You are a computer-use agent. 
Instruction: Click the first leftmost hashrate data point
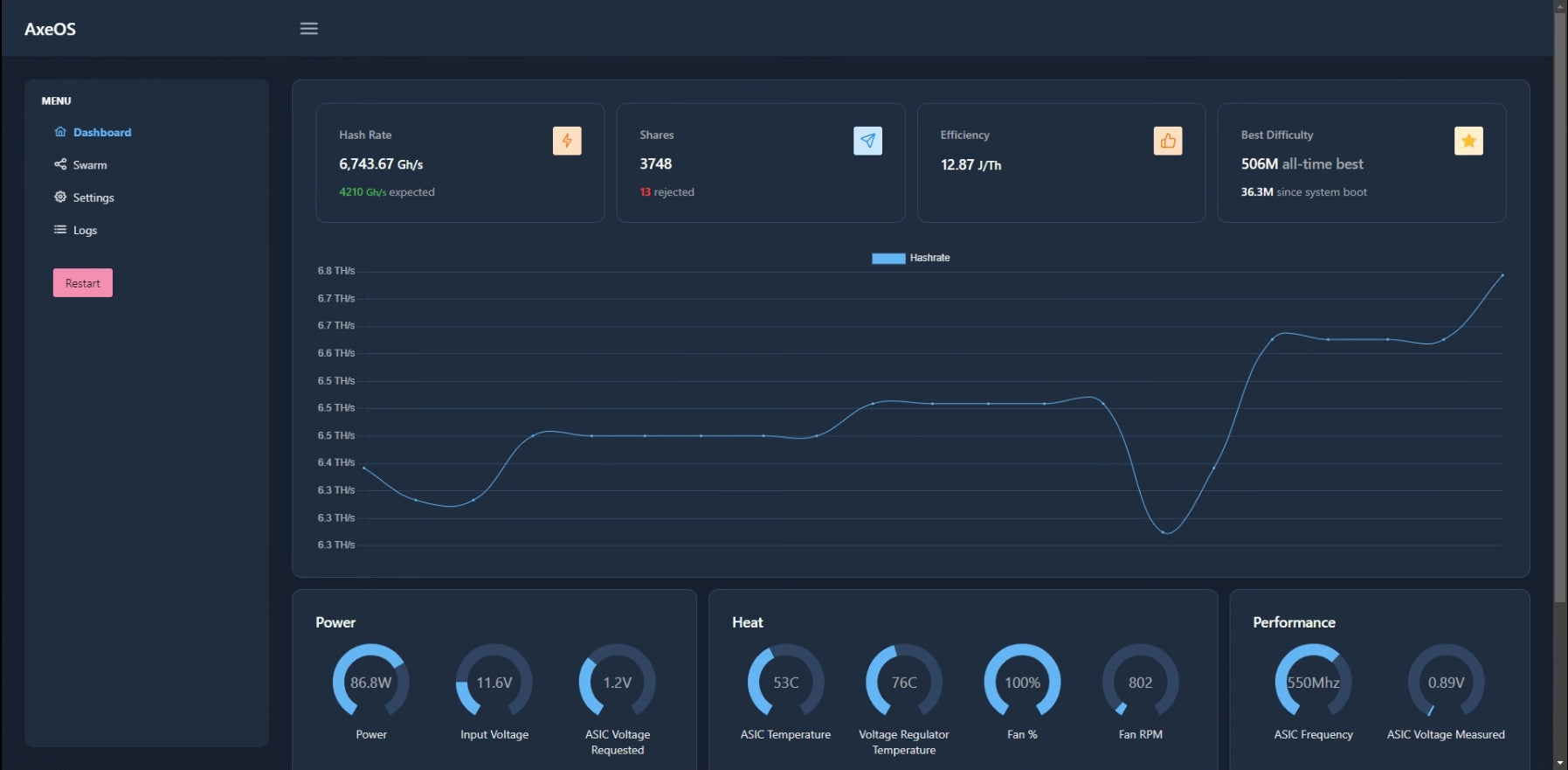364,468
